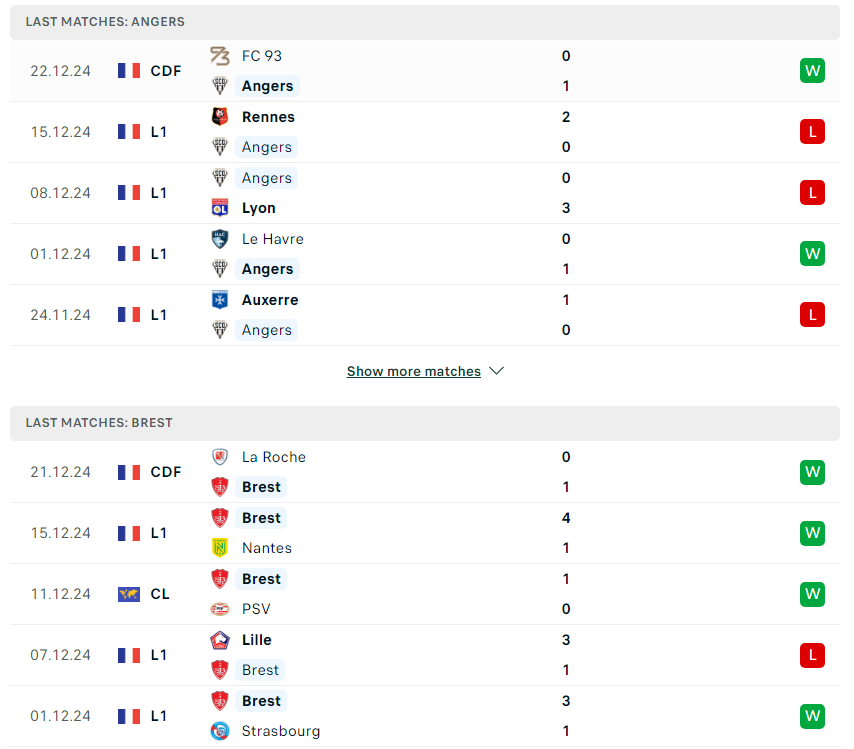Open Show more matches link

(x=413, y=371)
